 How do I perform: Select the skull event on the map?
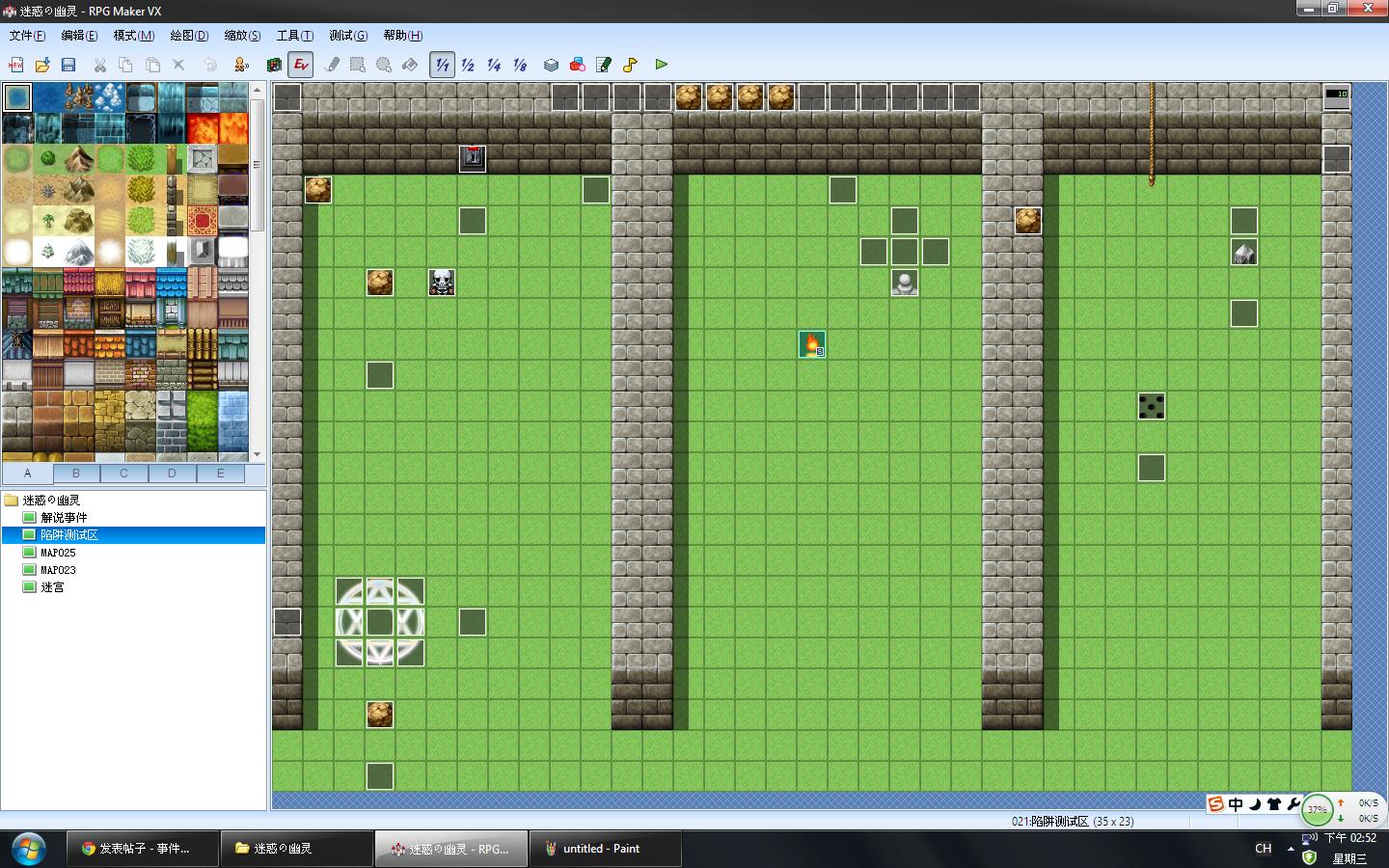442,283
